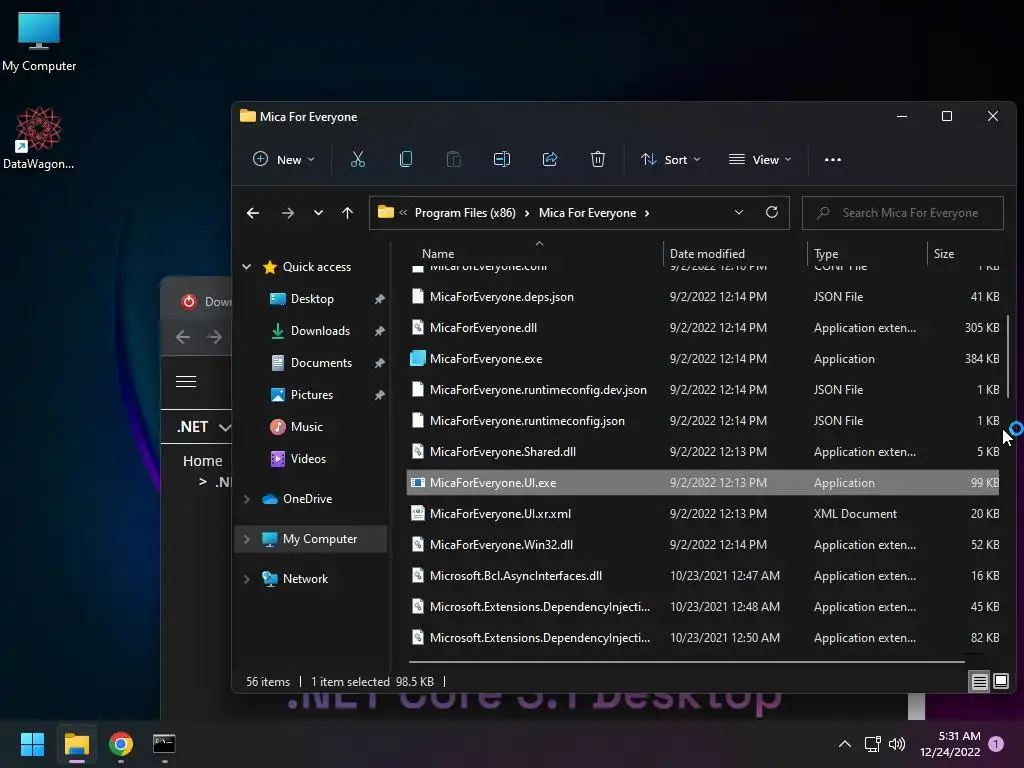Image resolution: width=1024 pixels, height=768 pixels.
Task: Click Program Files (x86) breadcrumb
Action: 465,213
